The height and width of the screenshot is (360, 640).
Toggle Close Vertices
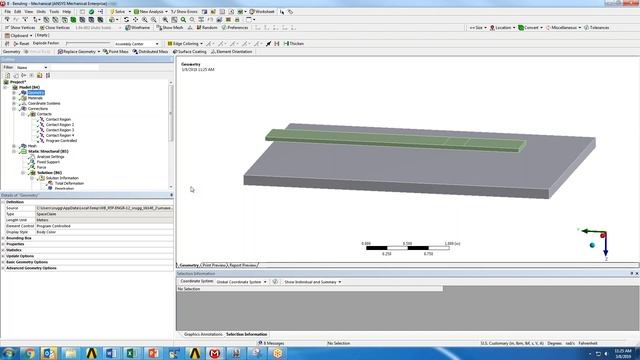(x=55, y=28)
